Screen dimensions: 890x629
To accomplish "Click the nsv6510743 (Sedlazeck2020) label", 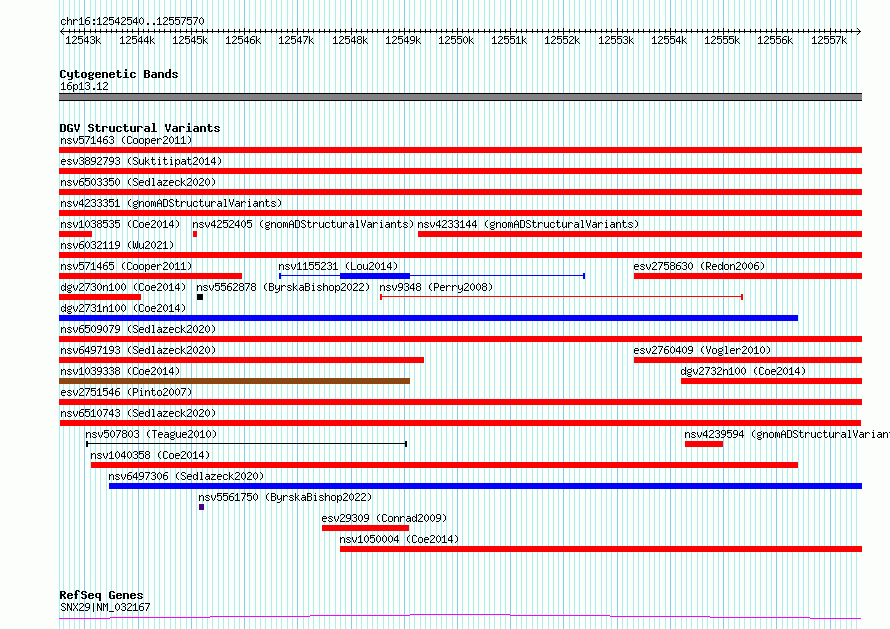I will (x=138, y=413).
